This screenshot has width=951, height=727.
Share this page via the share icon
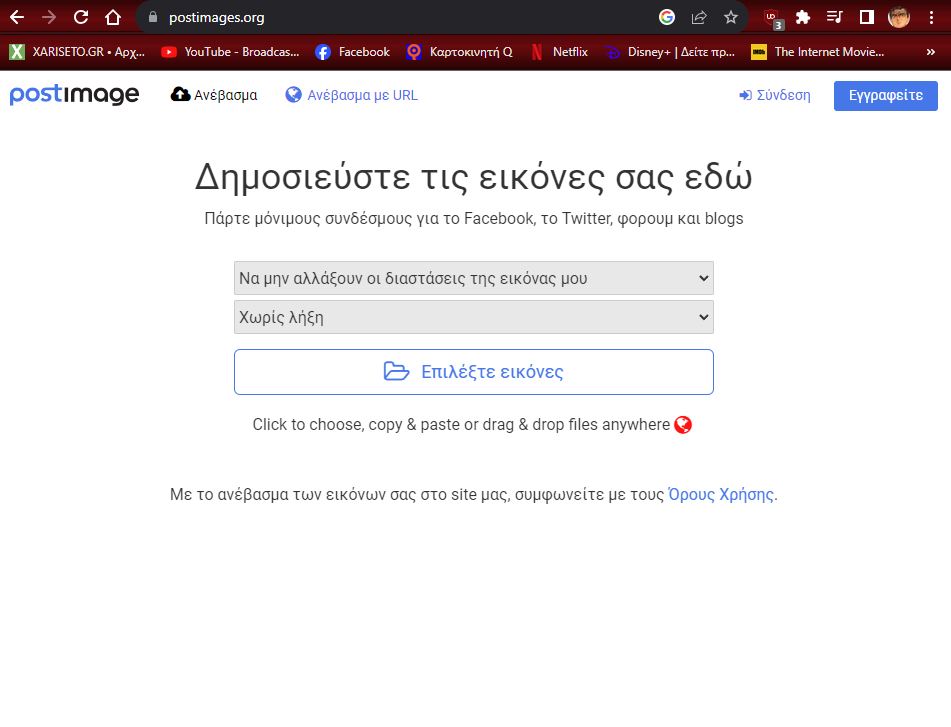(x=699, y=18)
